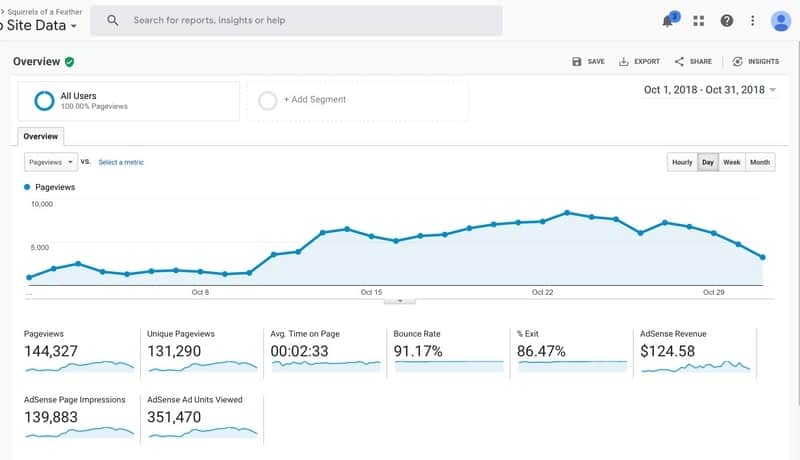This screenshot has width=800, height=460.
Task: Open the Google apps grid
Action: 698,20
